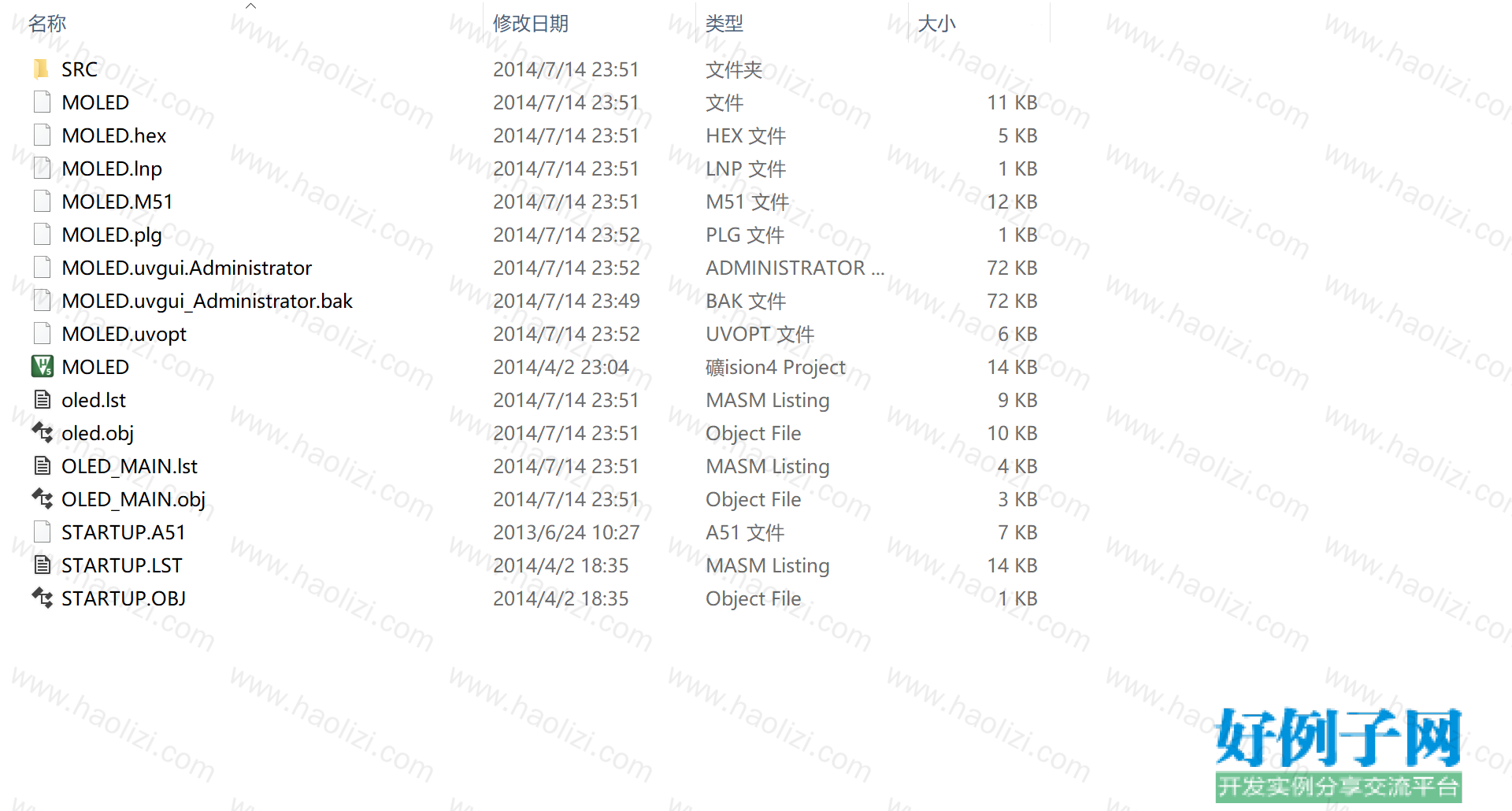Click the BAK 文件 type cell

pyautogui.click(x=746, y=301)
